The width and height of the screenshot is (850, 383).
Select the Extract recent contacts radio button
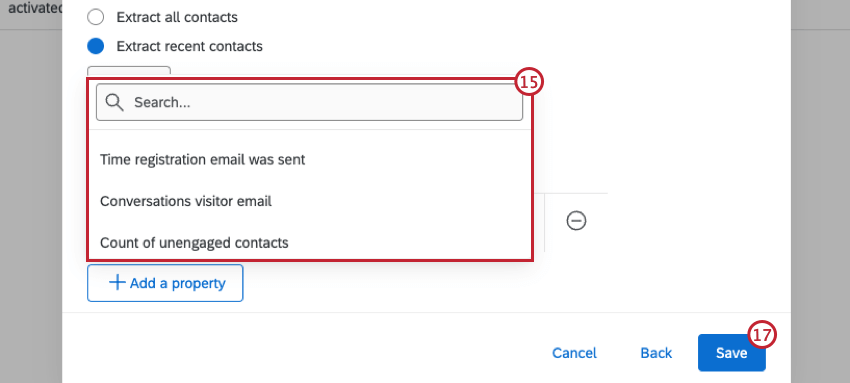point(95,46)
